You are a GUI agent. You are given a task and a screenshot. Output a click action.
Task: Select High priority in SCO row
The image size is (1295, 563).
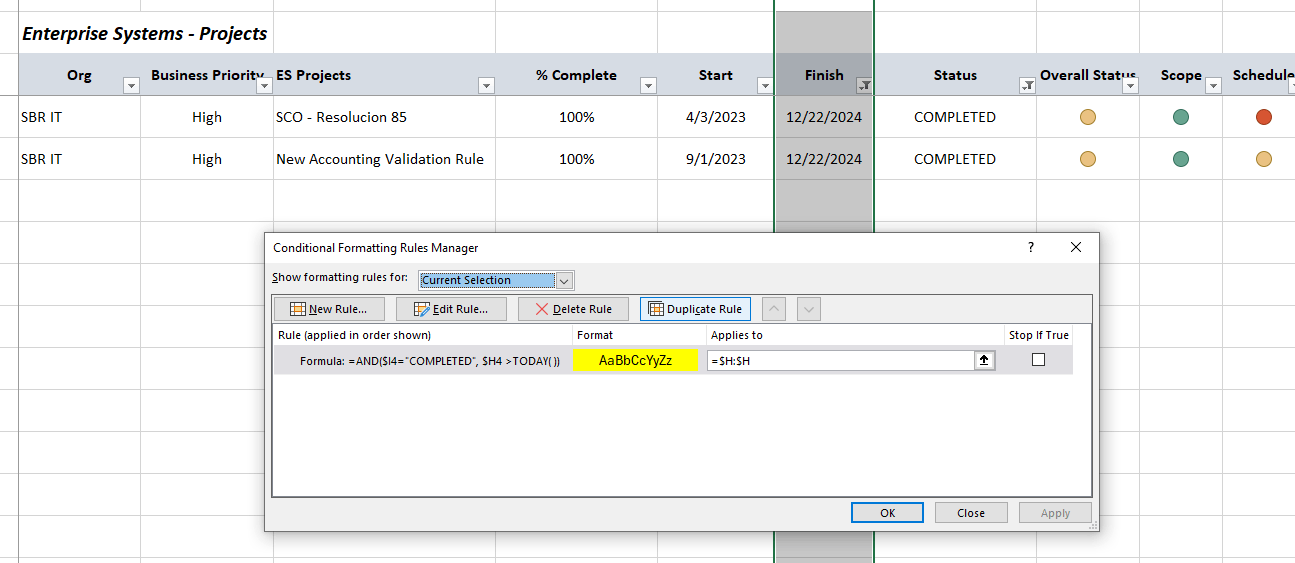pyautogui.click(x=207, y=117)
